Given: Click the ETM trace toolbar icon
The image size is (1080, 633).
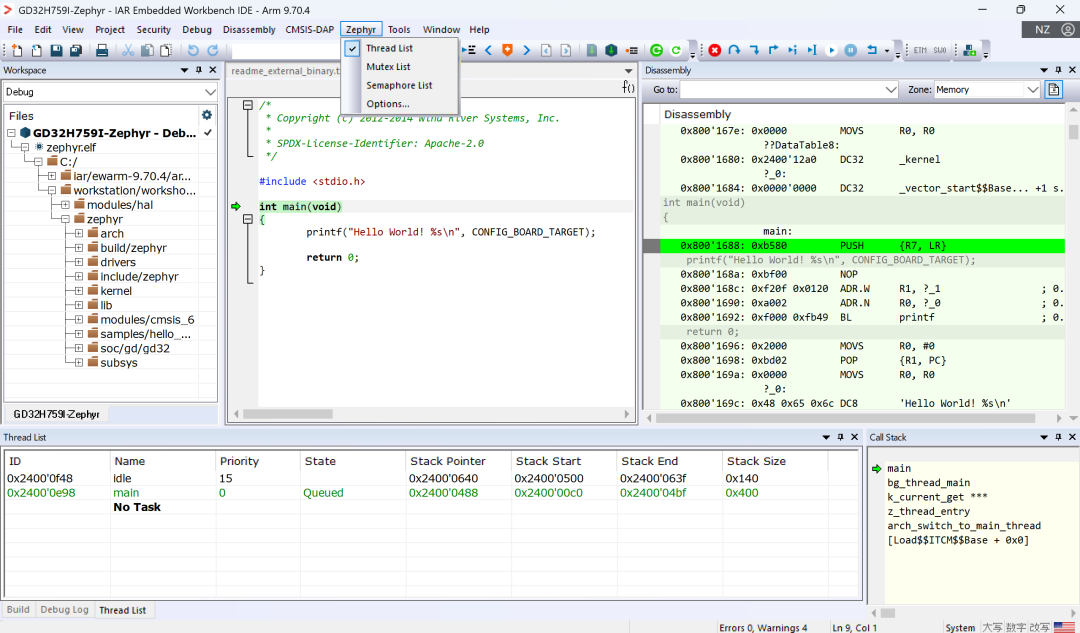Looking at the screenshot, I should pos(920,50).
